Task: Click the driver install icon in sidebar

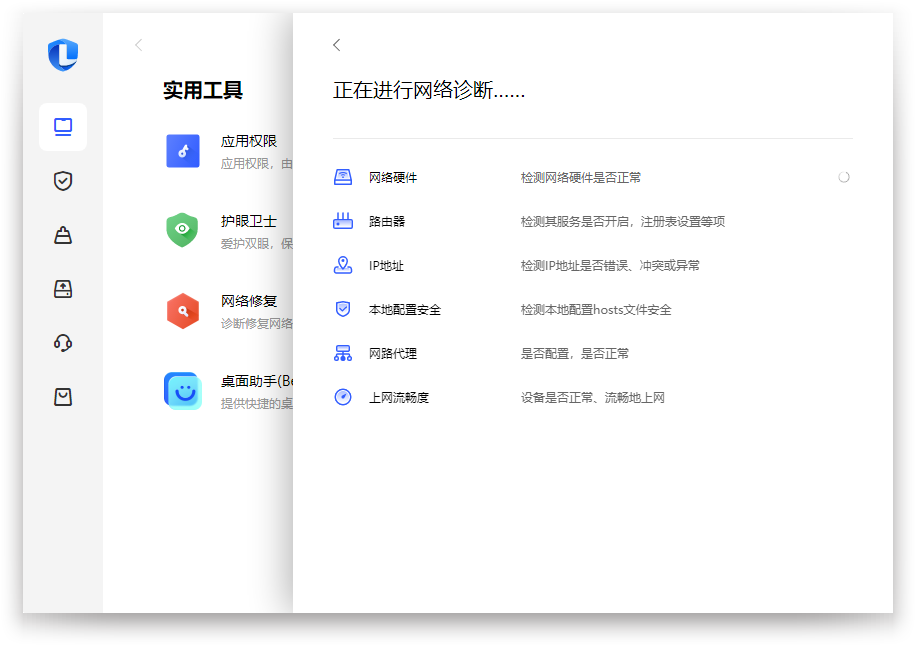Action: (62, 288)
